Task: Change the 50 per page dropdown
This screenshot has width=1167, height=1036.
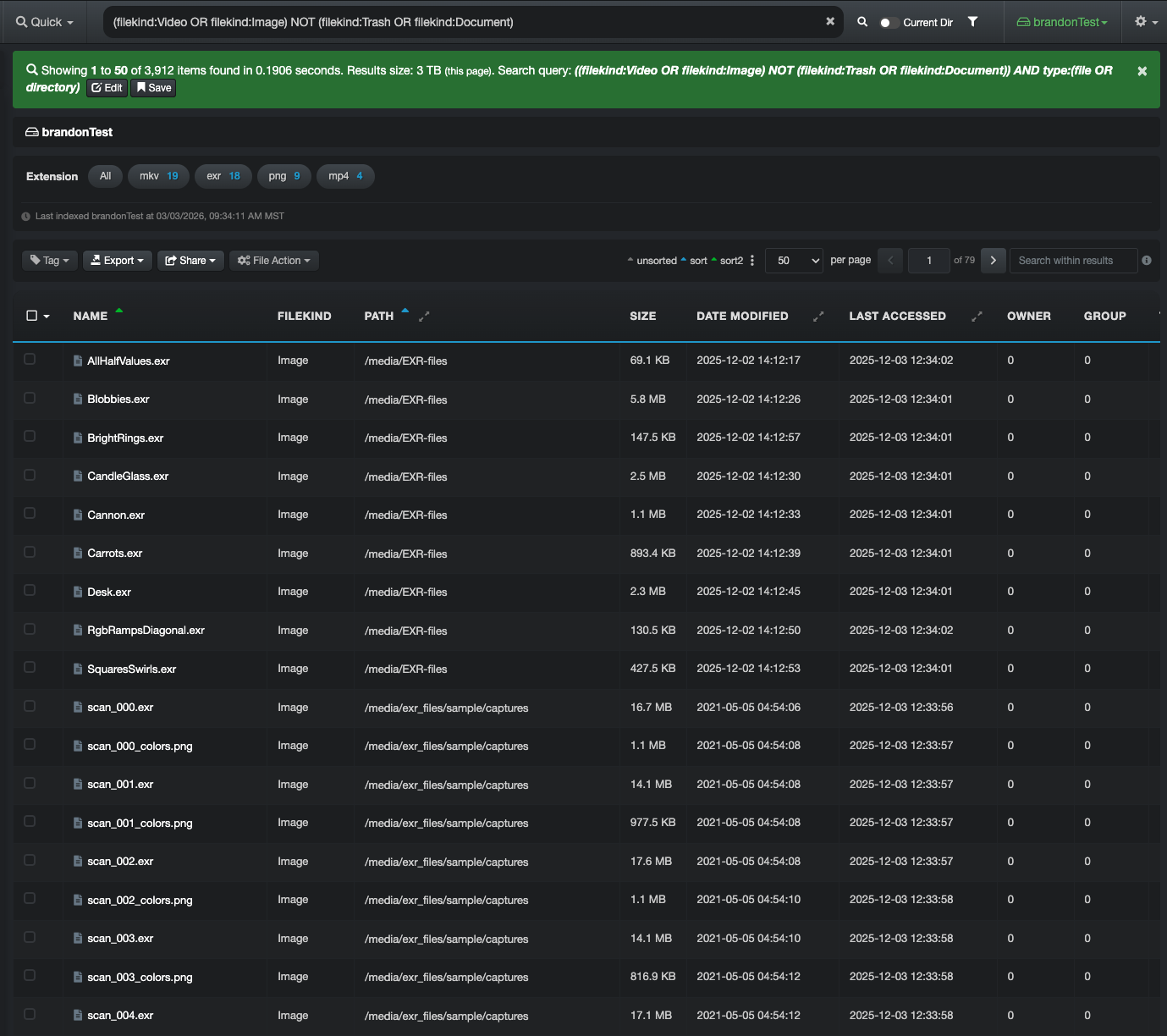Action: [x=795, y=261]
